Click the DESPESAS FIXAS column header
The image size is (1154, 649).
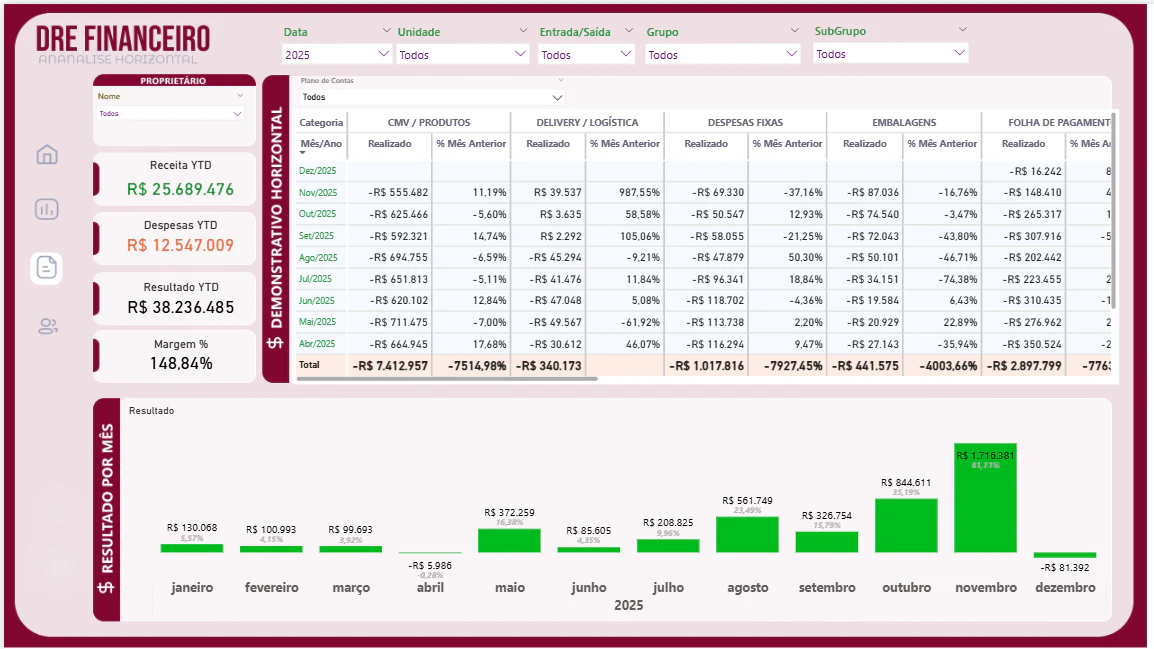point(745,122)
